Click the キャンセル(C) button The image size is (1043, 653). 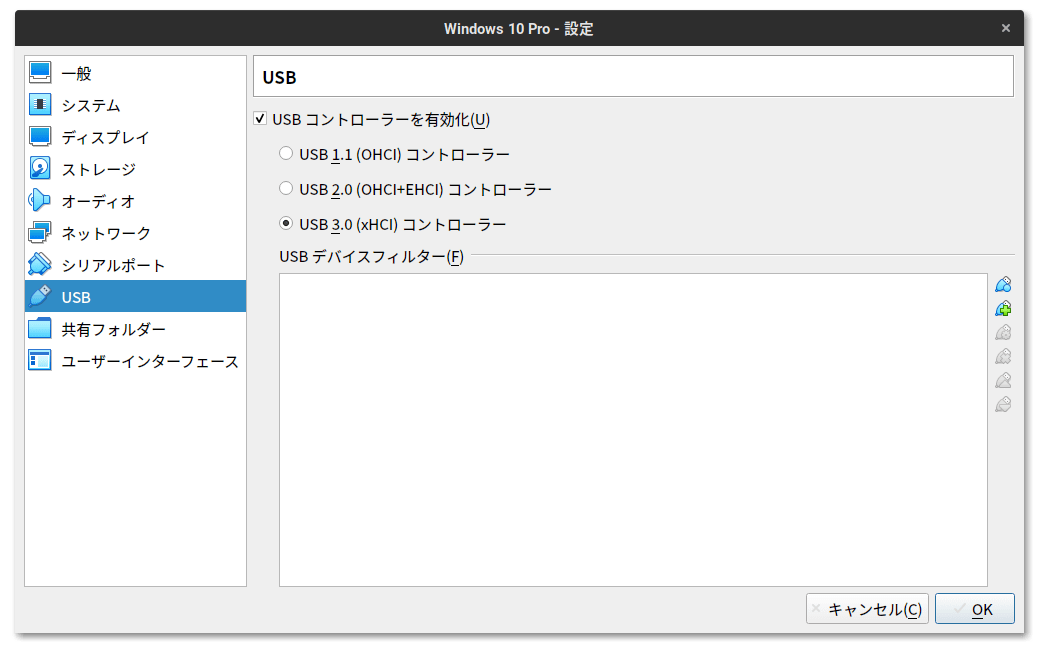tap(867, 609)
